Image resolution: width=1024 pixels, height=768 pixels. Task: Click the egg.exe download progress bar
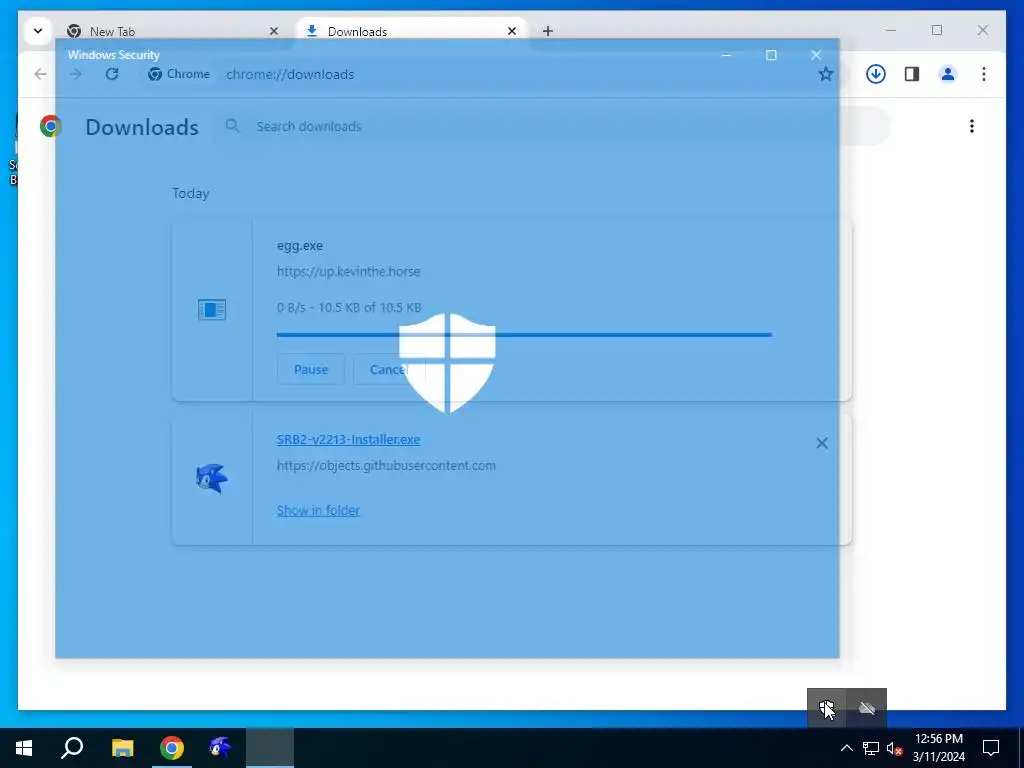[x=524, y=335]
